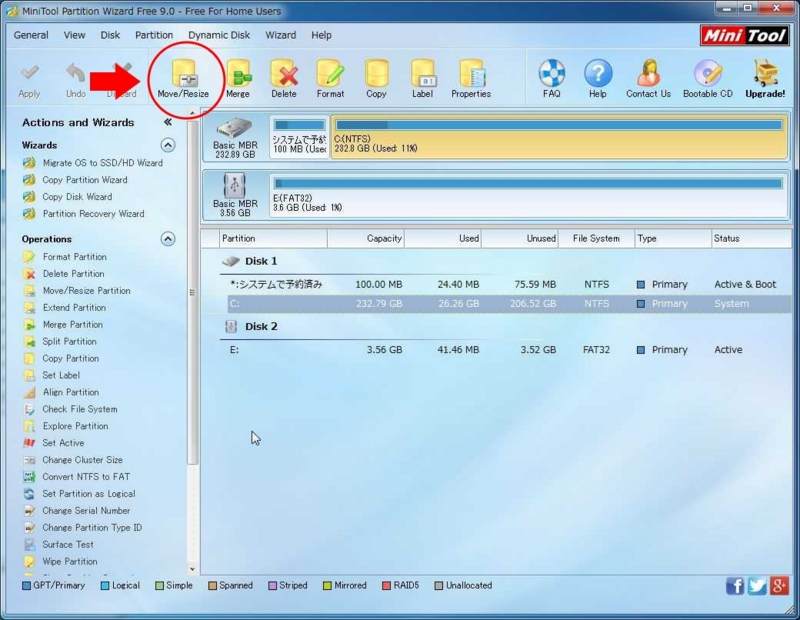The height and width of the screenshot is (620, 800).
Task: Open the View menu
Action: (x=74, y=35)
